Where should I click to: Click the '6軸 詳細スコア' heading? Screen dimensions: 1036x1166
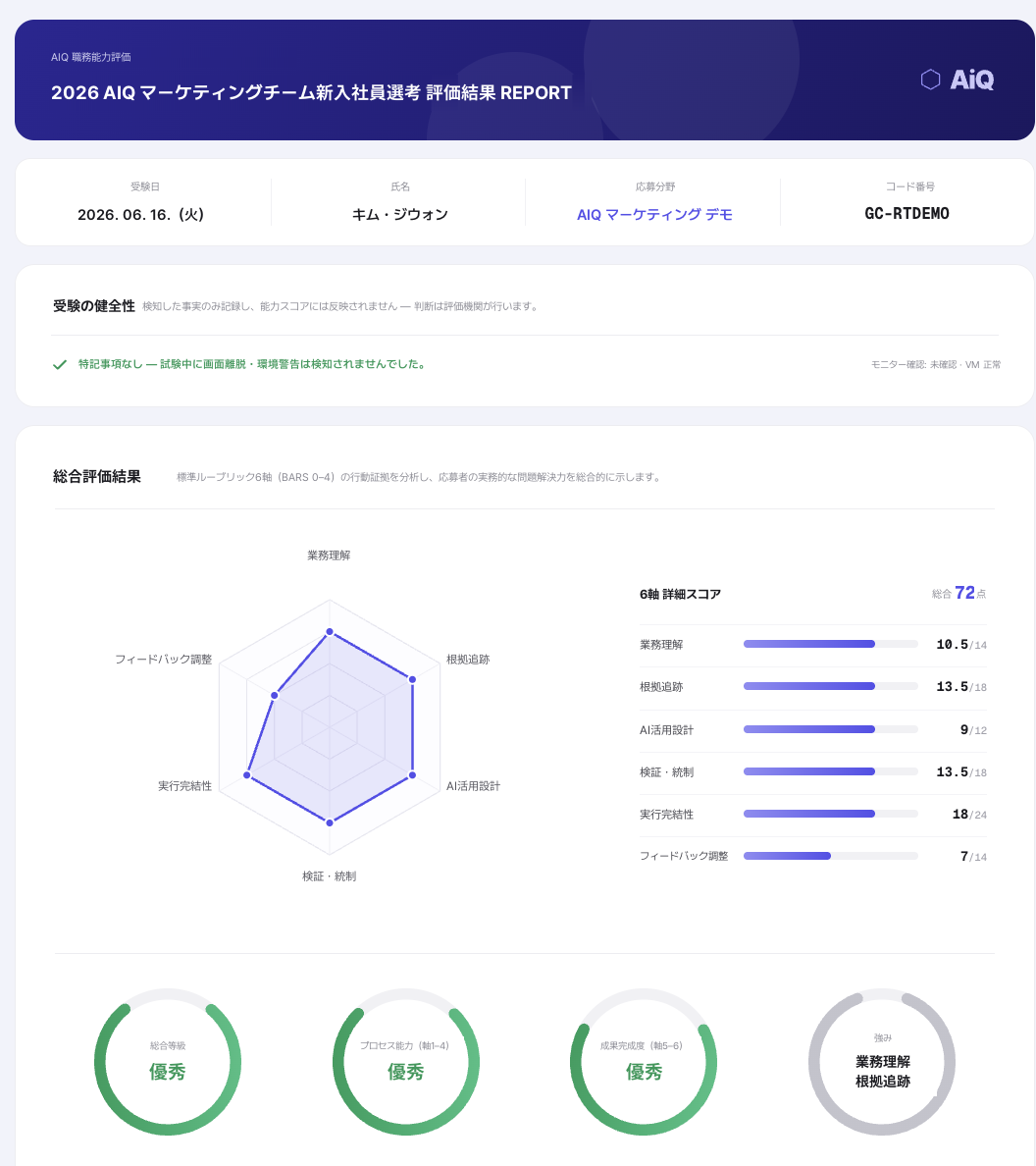click(680, 594)
